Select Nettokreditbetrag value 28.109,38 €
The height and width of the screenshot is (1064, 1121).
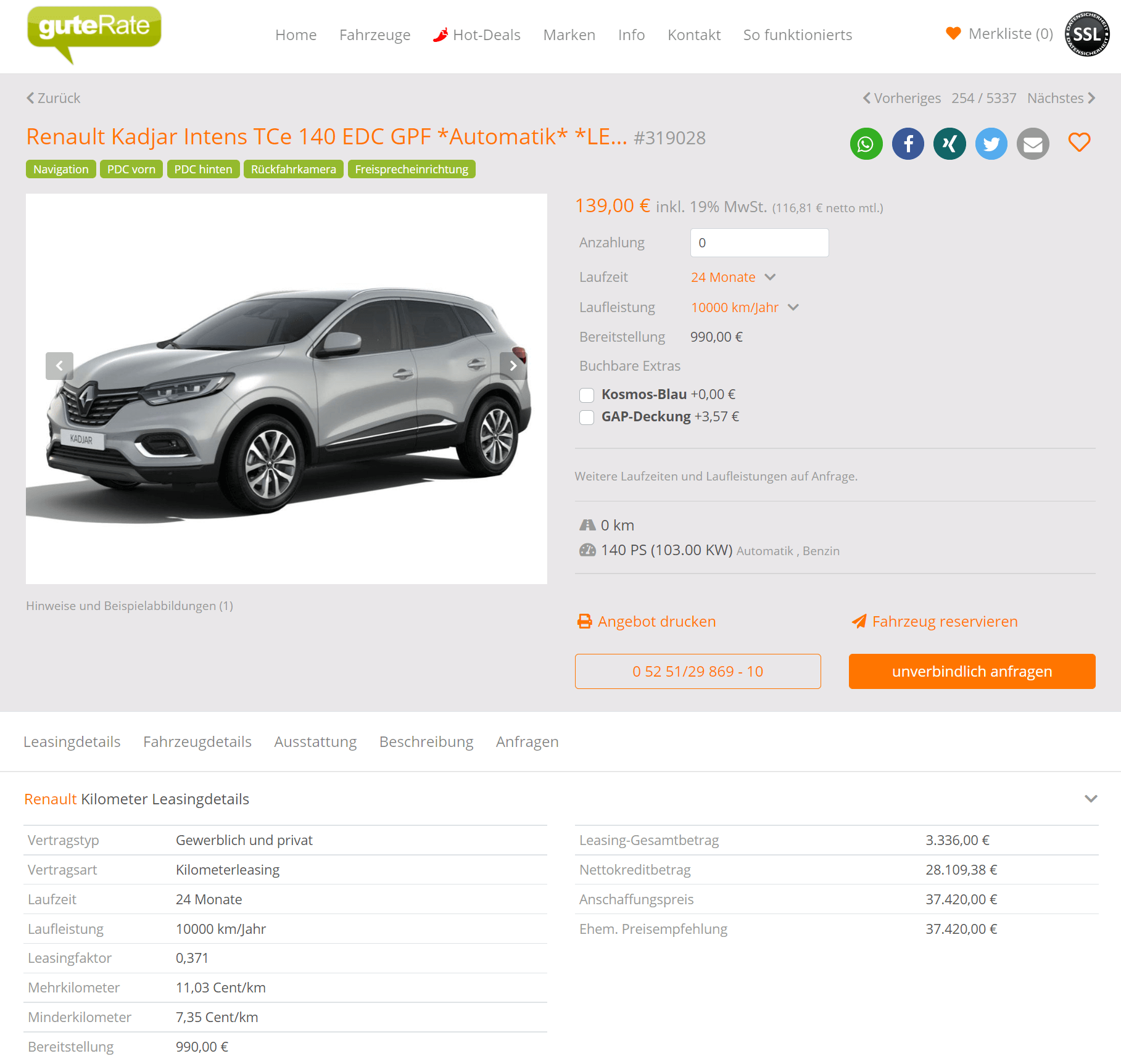pyautogui.click(x=961, y=870)
